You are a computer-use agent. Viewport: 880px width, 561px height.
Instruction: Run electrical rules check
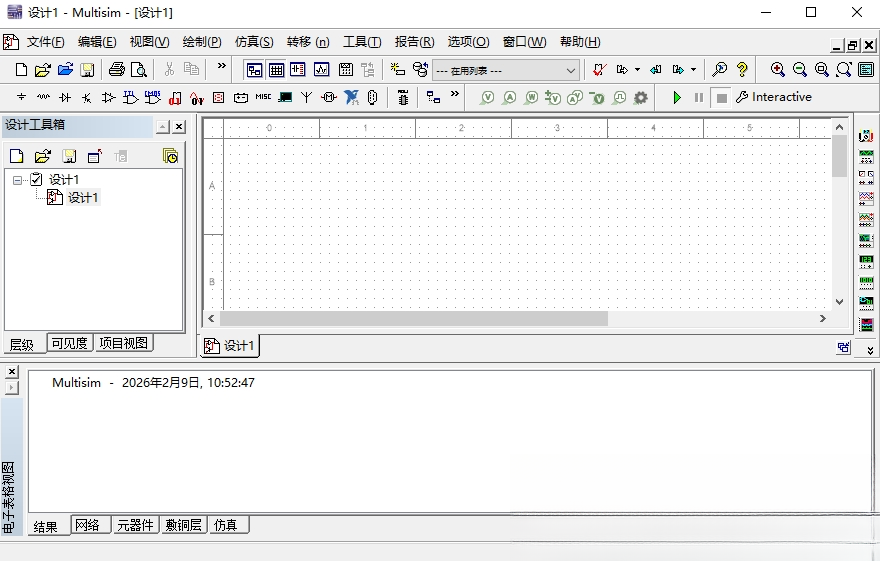(x=599, y=70)
